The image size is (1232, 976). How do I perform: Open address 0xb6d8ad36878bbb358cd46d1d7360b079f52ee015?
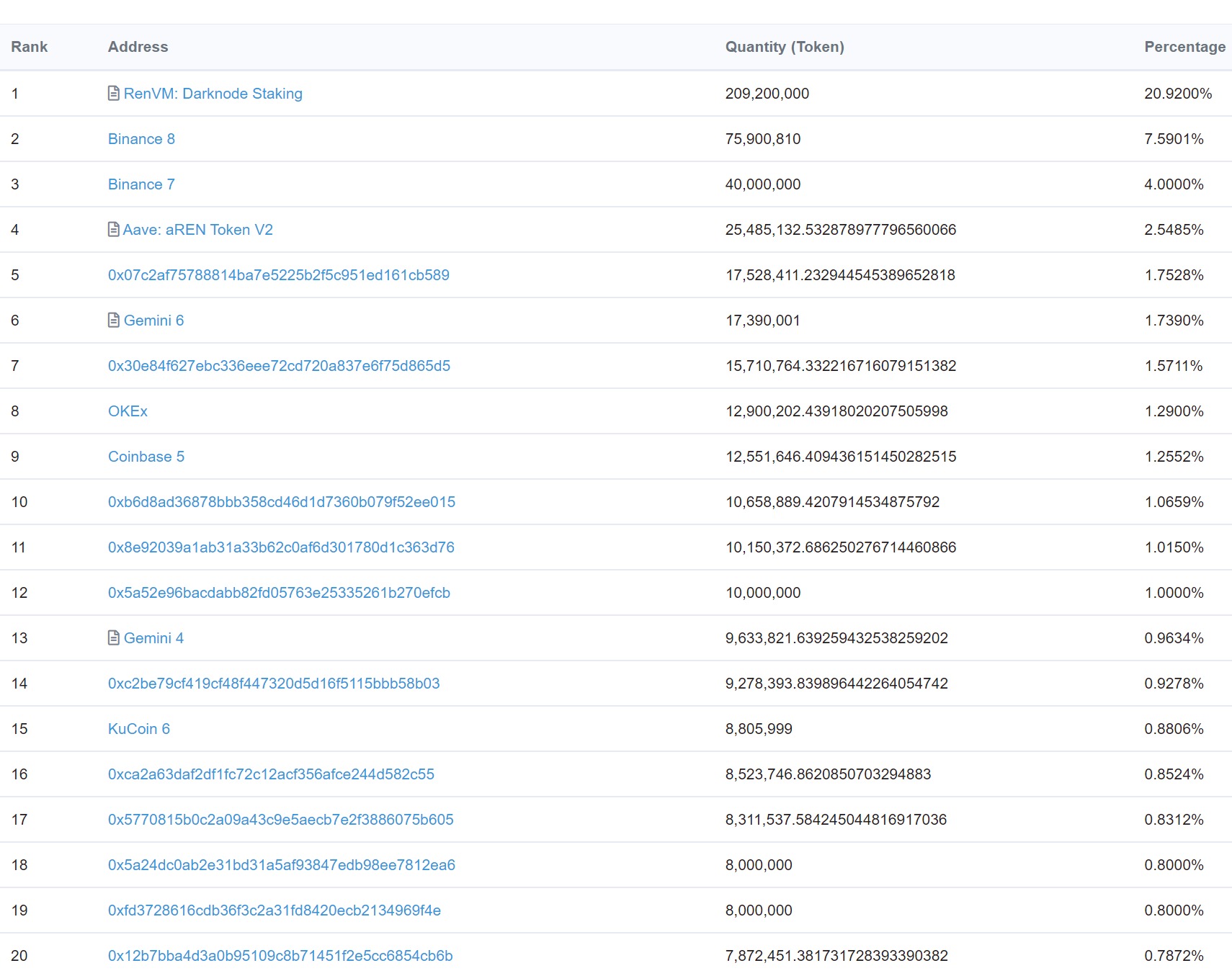(x=282, y=502)
